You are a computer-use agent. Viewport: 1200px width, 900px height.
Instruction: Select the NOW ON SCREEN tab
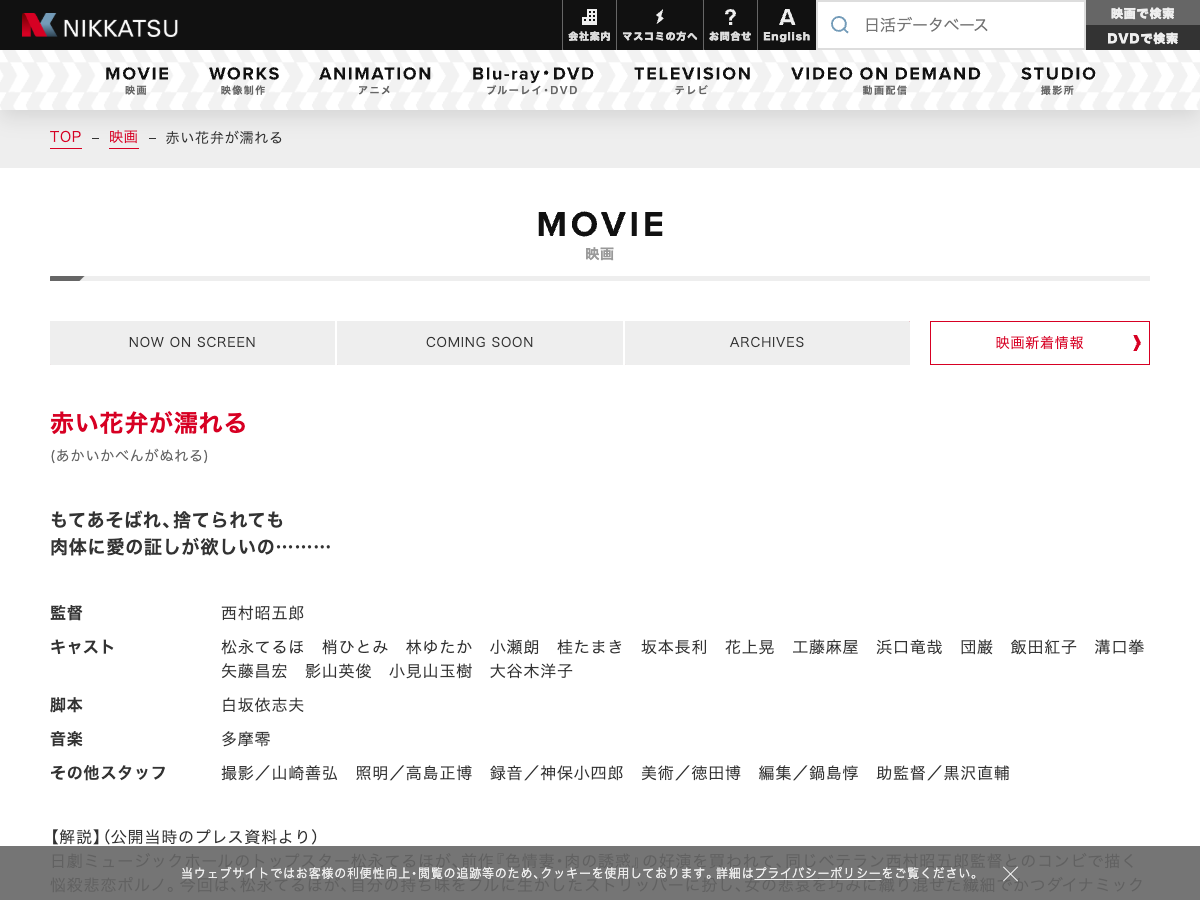coord(192,343)
